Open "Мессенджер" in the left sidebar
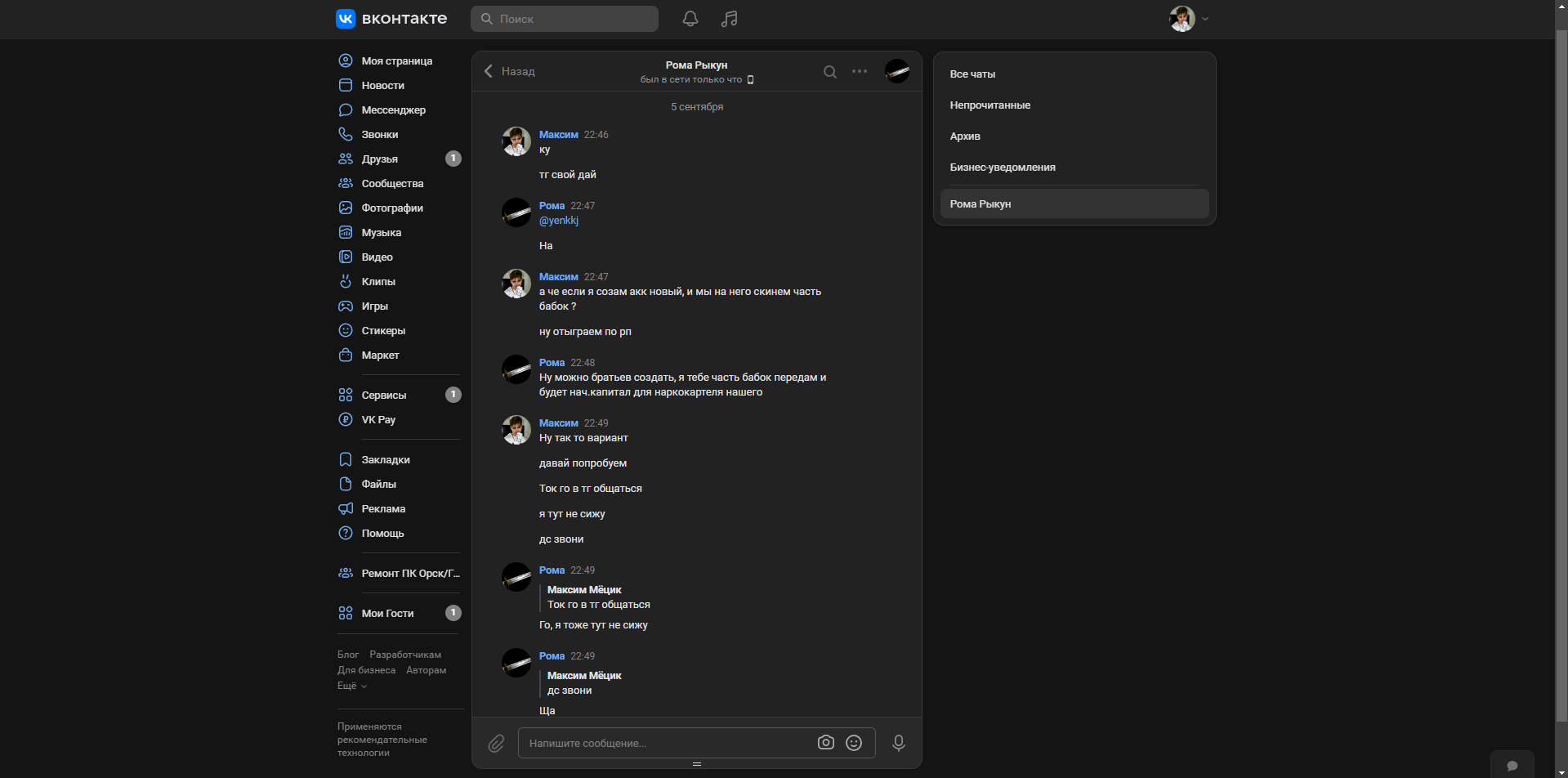The image size is (1568, 778). 393,110
